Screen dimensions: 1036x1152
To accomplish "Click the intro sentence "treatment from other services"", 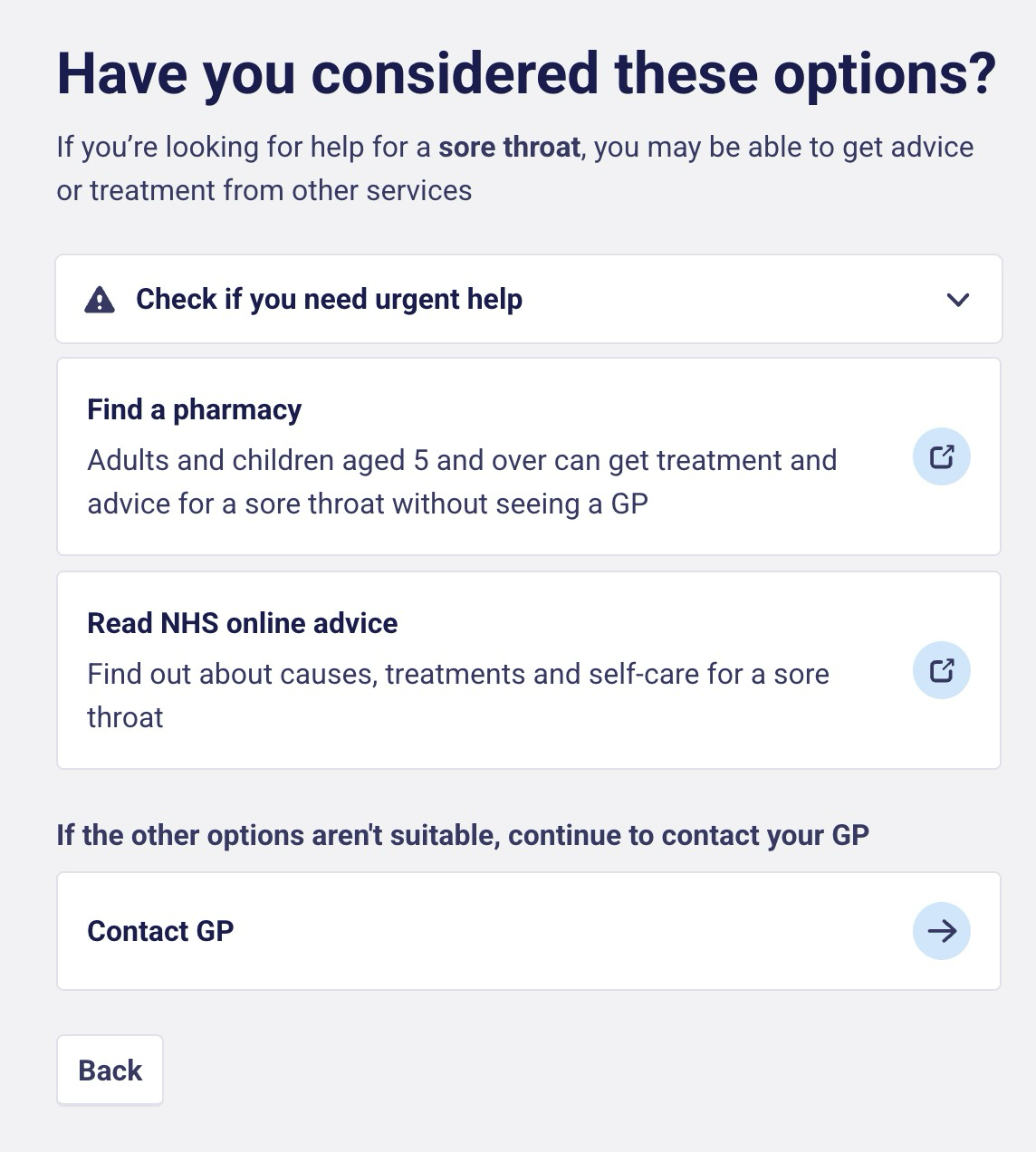I will (281, 190).
